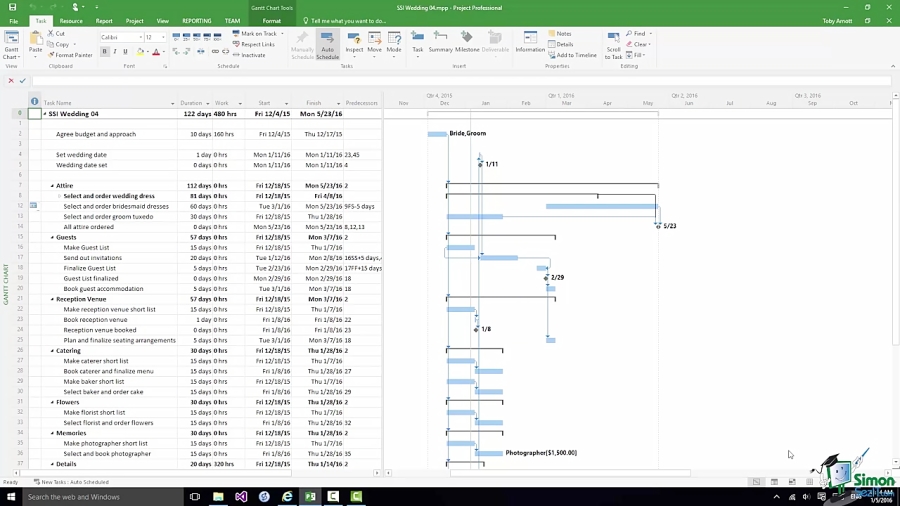Open Windows Start menu
900x506 pixels.
pos(11,497)
